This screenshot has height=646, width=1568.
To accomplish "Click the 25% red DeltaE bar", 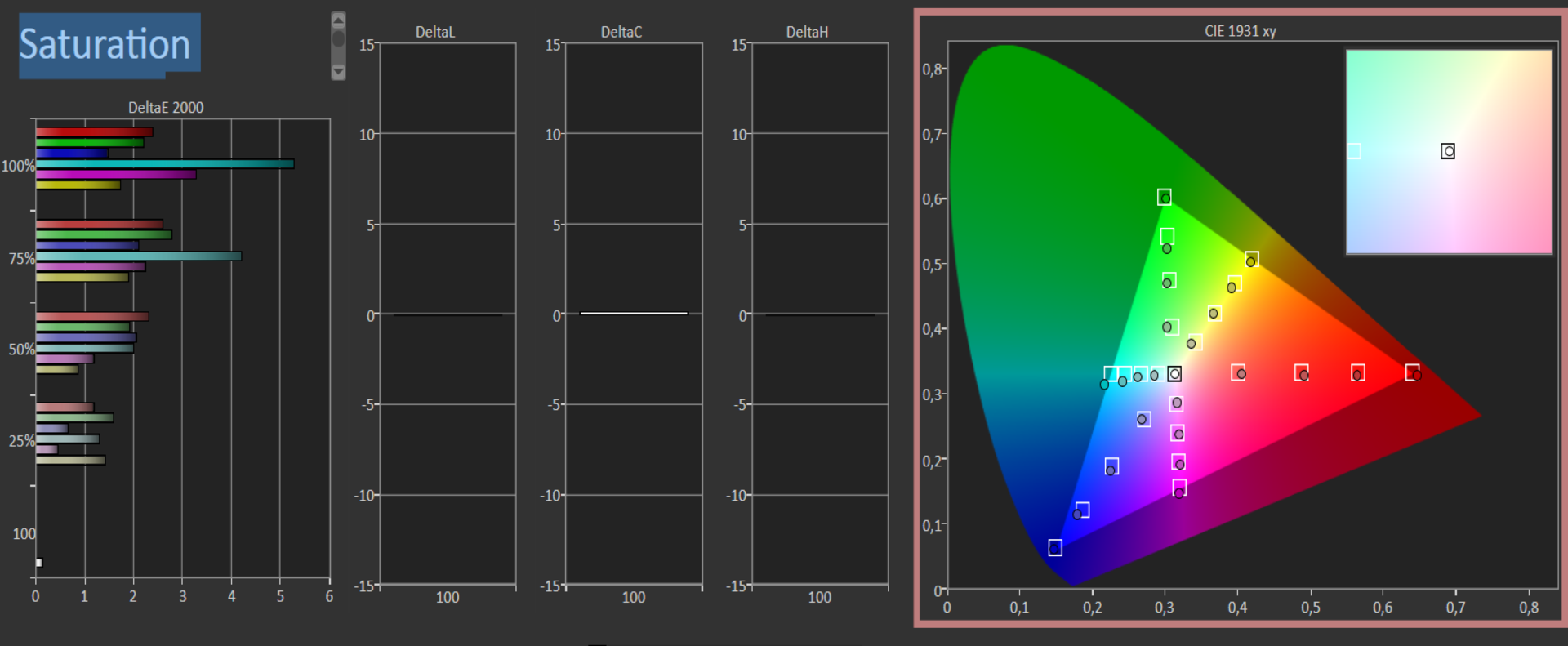I will (x=65, y=408).
